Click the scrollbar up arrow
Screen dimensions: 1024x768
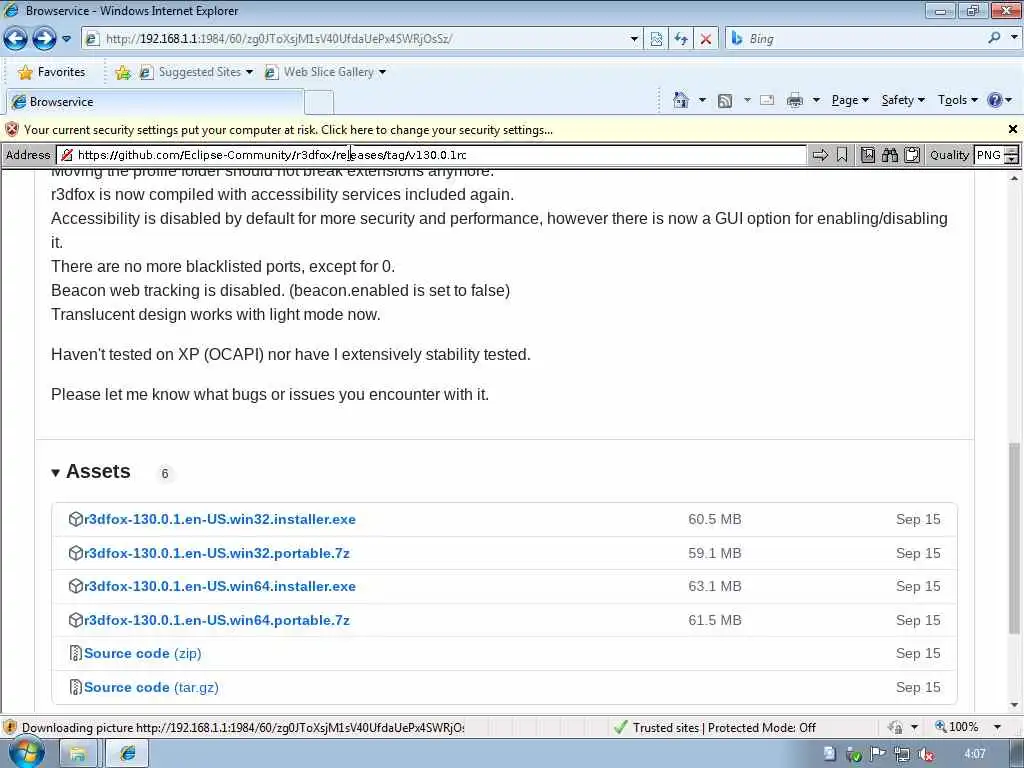click(x=1014, y=178)
